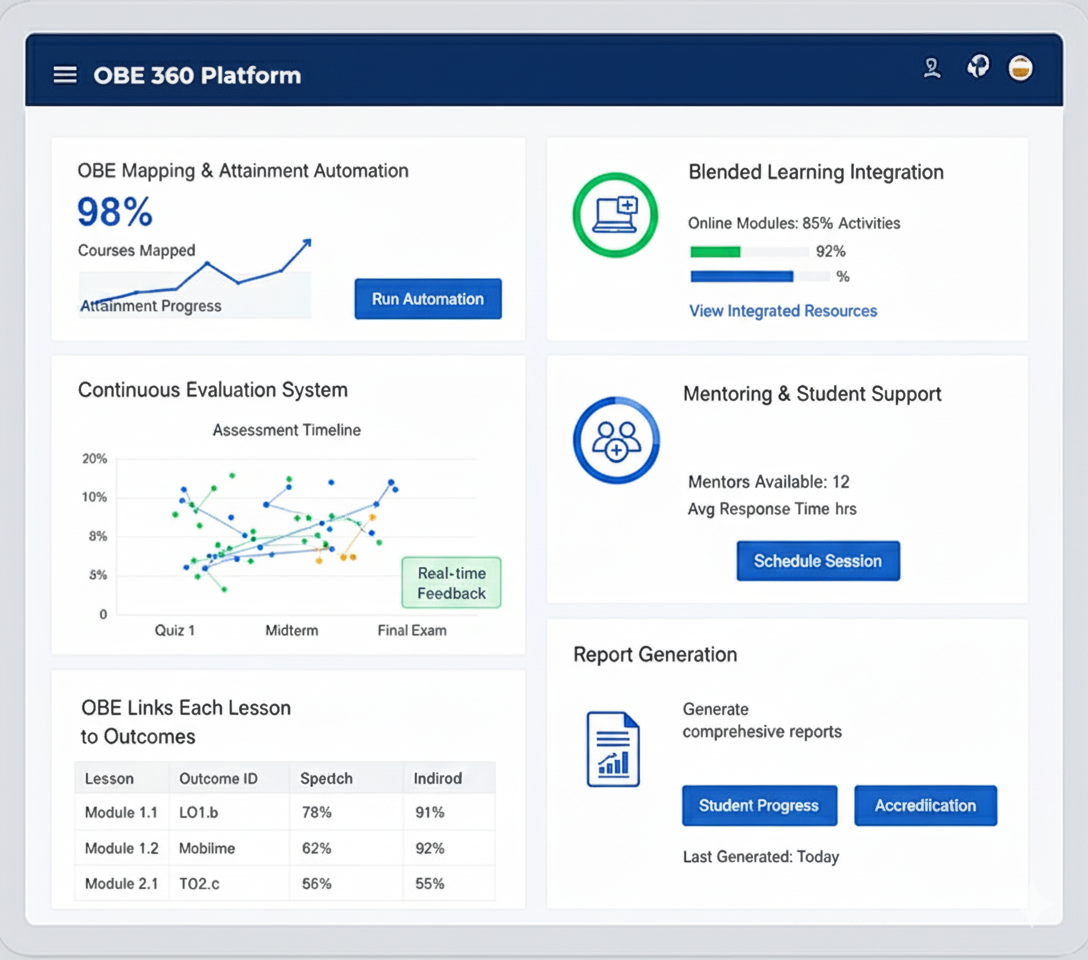1088x960 pixels.
Task: Open View Integrated Resources link
Action: (x=783, y=311)
